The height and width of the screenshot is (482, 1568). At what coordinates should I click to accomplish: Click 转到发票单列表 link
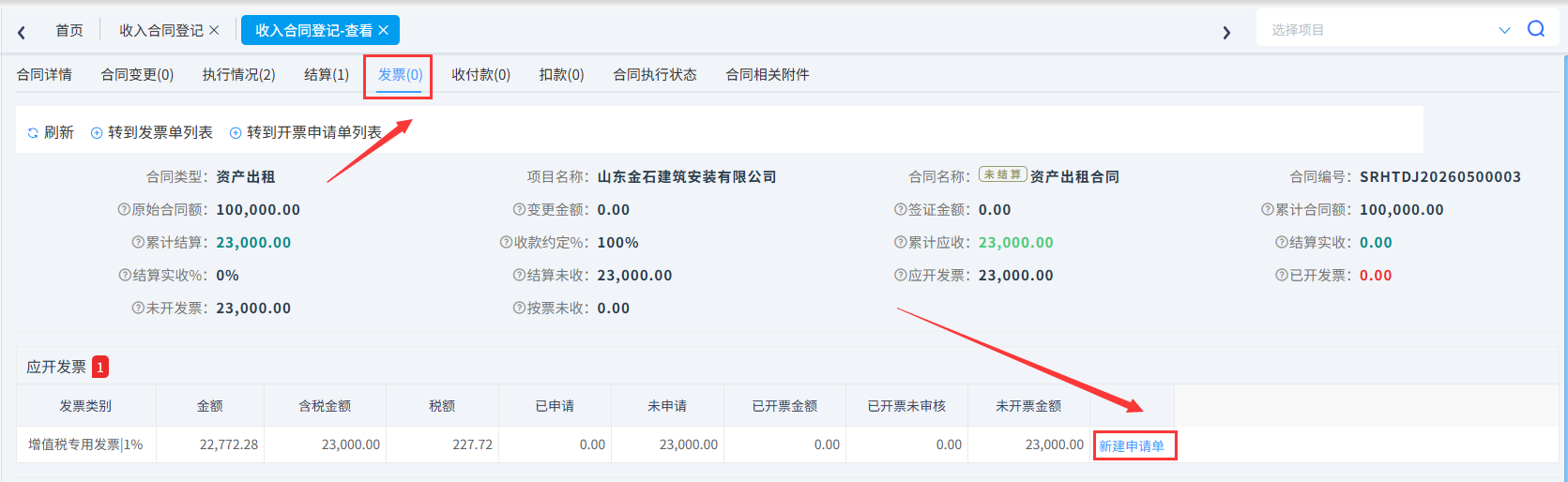(160, 133)
